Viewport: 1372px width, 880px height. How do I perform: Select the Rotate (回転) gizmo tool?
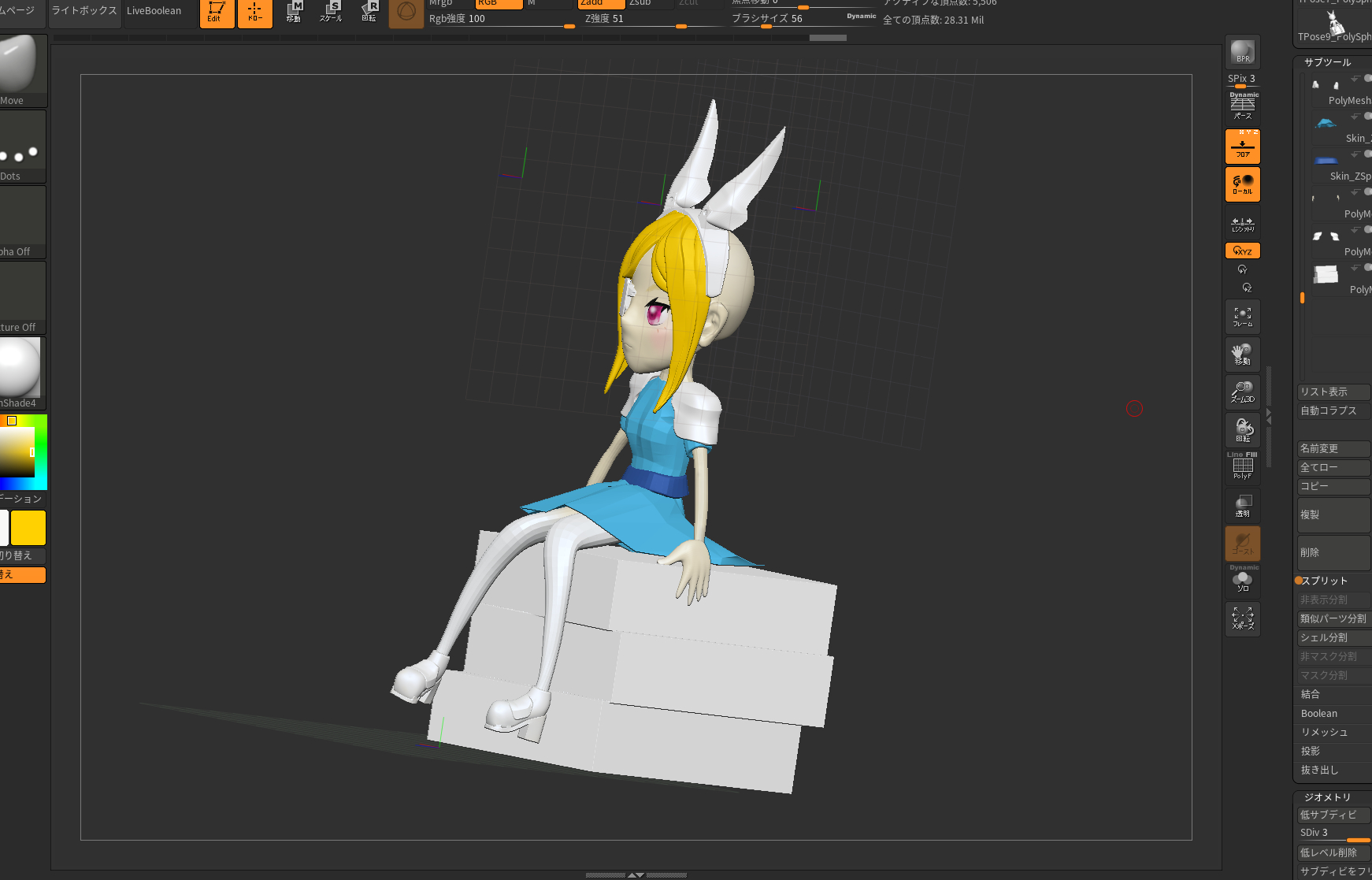[369, 12]
